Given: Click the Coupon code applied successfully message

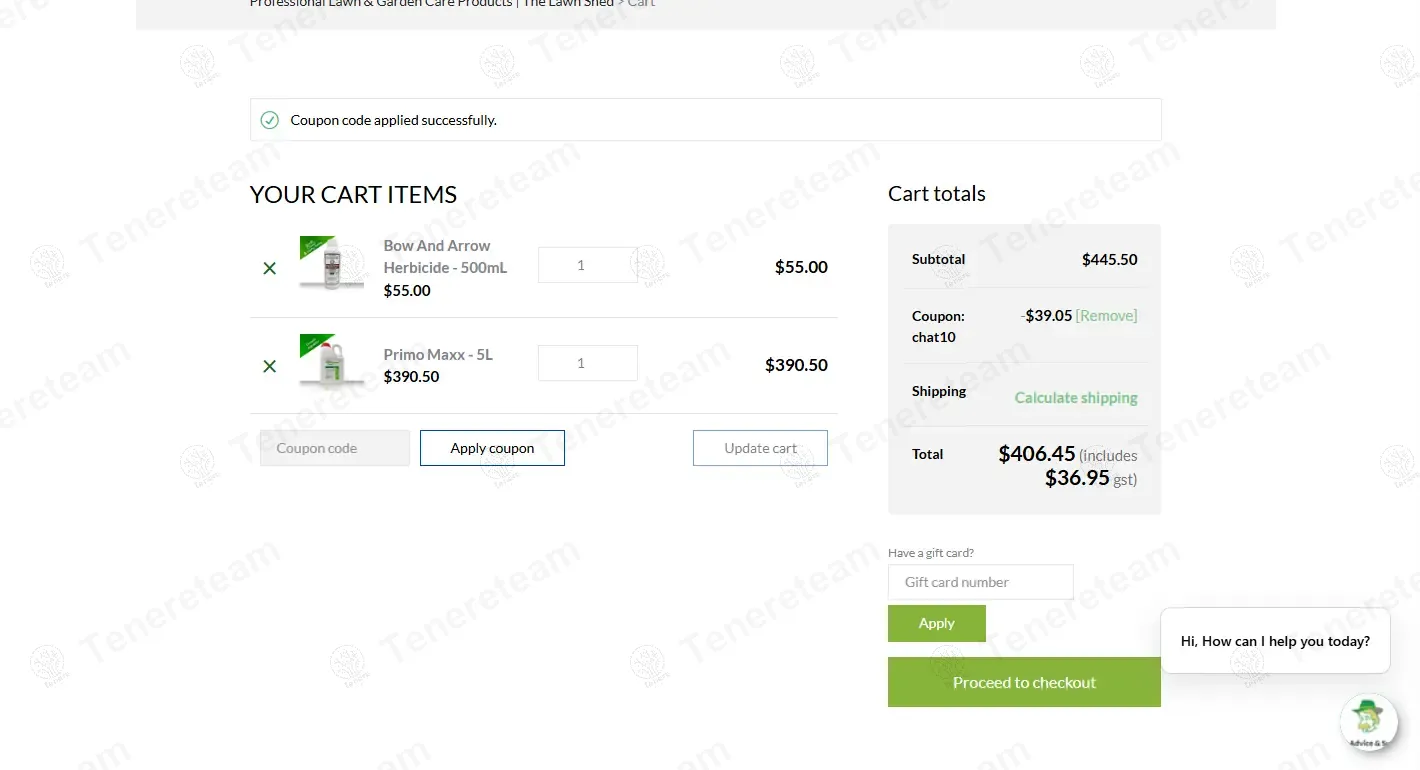Looking at the screenshot, I should [x=394, y=120].
